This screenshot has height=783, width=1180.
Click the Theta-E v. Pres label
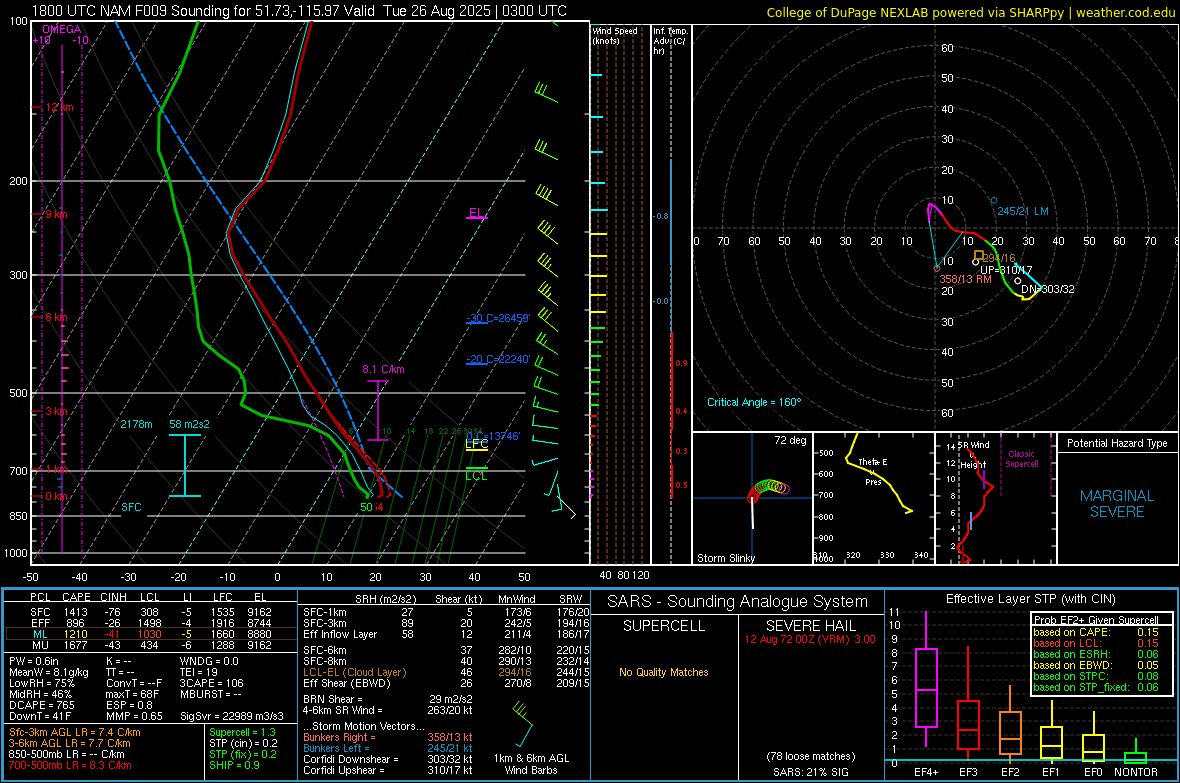click(873, 472)
